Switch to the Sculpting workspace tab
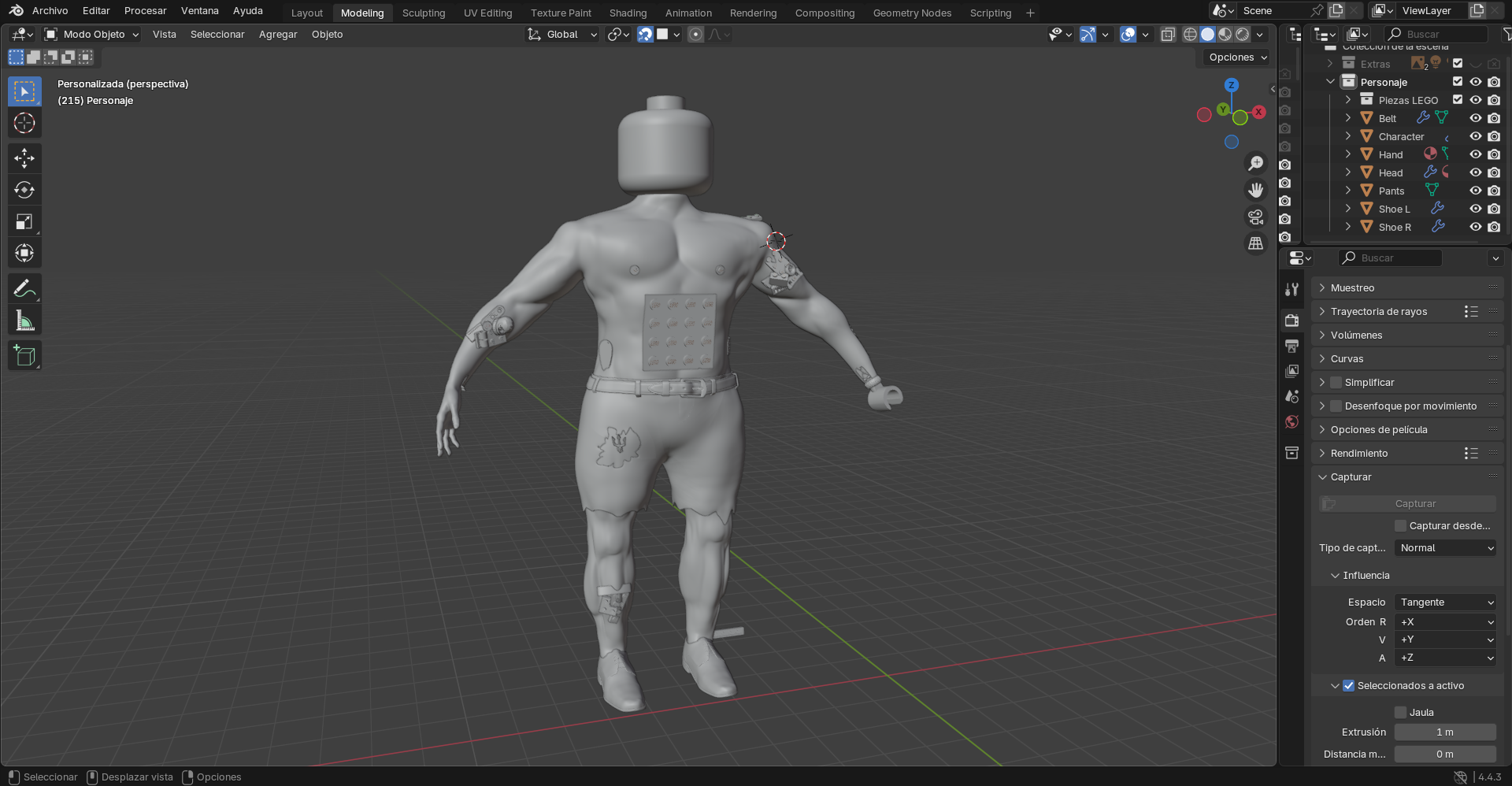Viewport: 1512px width, 786px height. pos(424,13)
